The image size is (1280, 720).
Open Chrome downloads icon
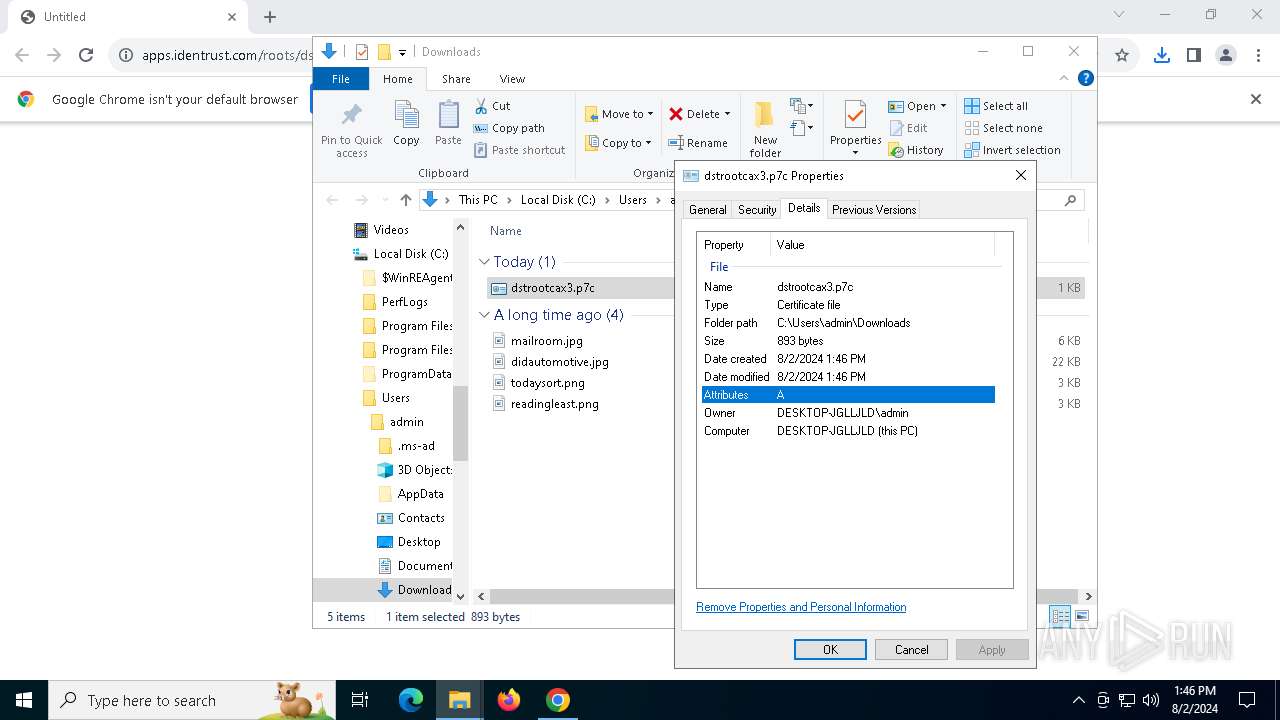(1161, 56)
